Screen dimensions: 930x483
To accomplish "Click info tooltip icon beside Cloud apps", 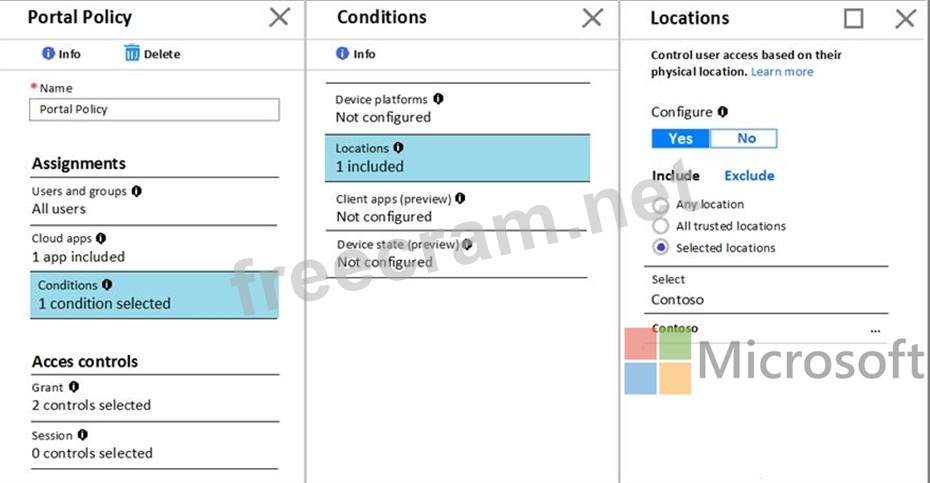I will point(100,238).
